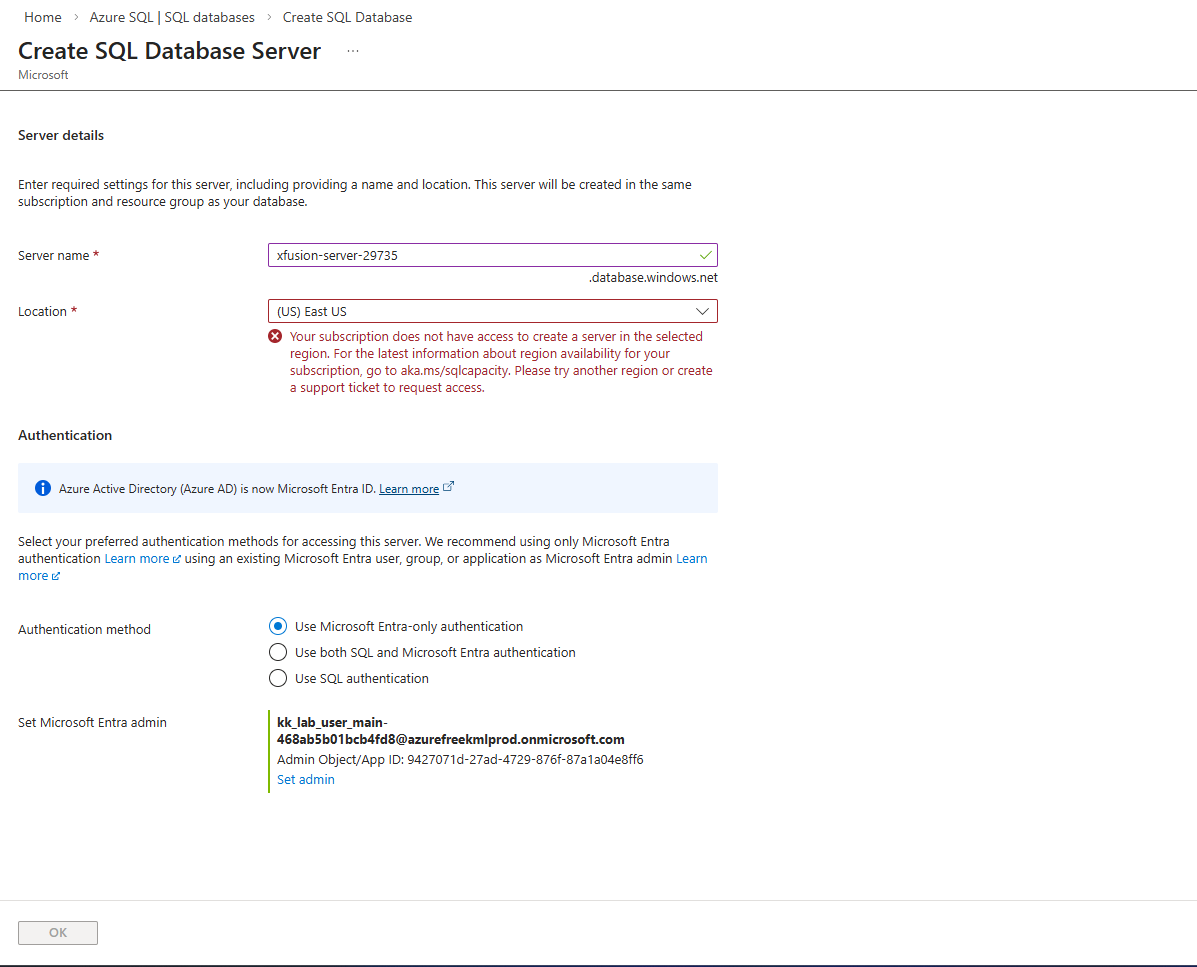Open Create SQL Database breadcrumb
The height and width of the screenshot is (967, 1197).
pos(347,17)
